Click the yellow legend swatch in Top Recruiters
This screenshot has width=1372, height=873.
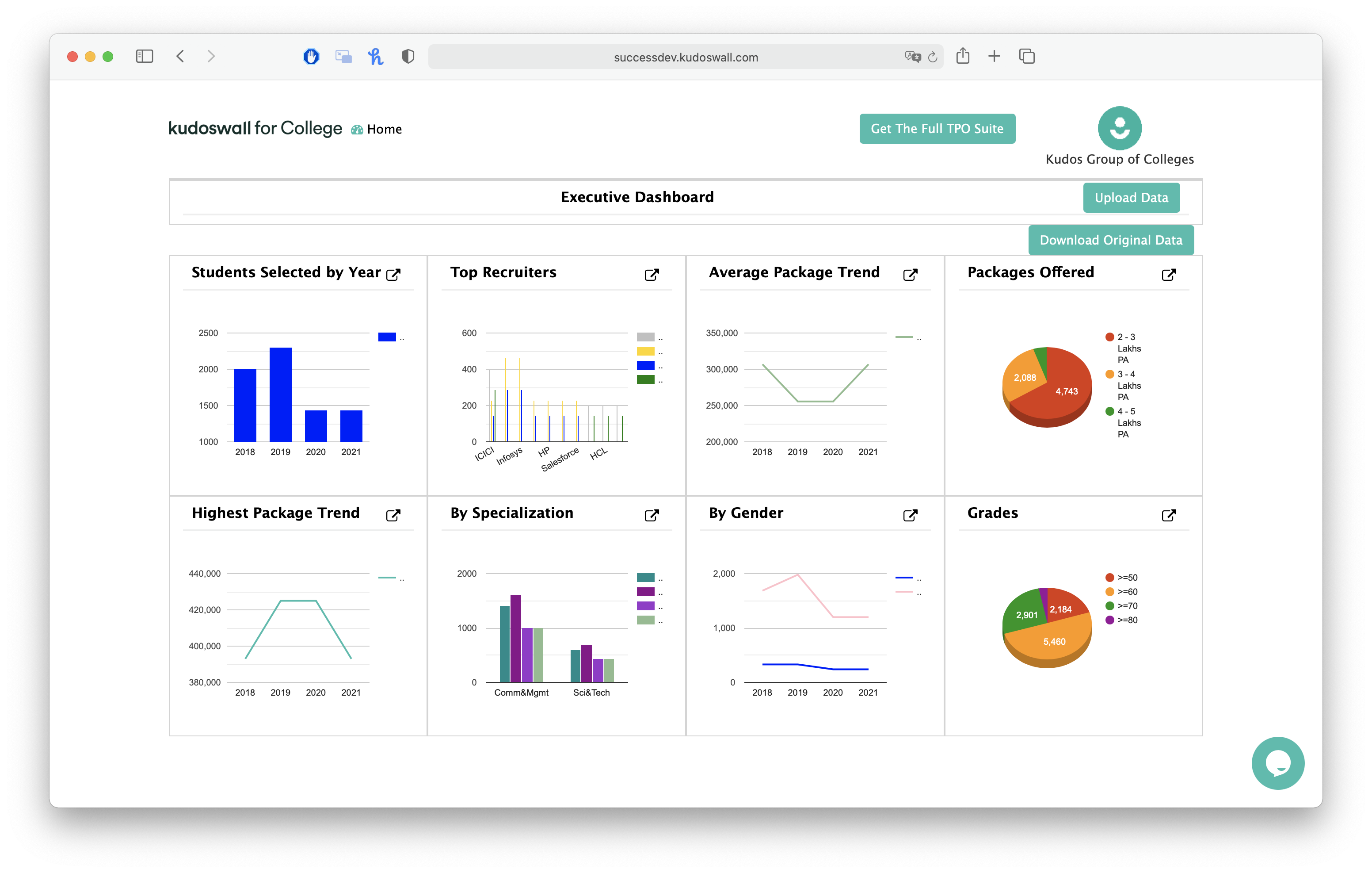pyautogui.click(x=645, y=351)
